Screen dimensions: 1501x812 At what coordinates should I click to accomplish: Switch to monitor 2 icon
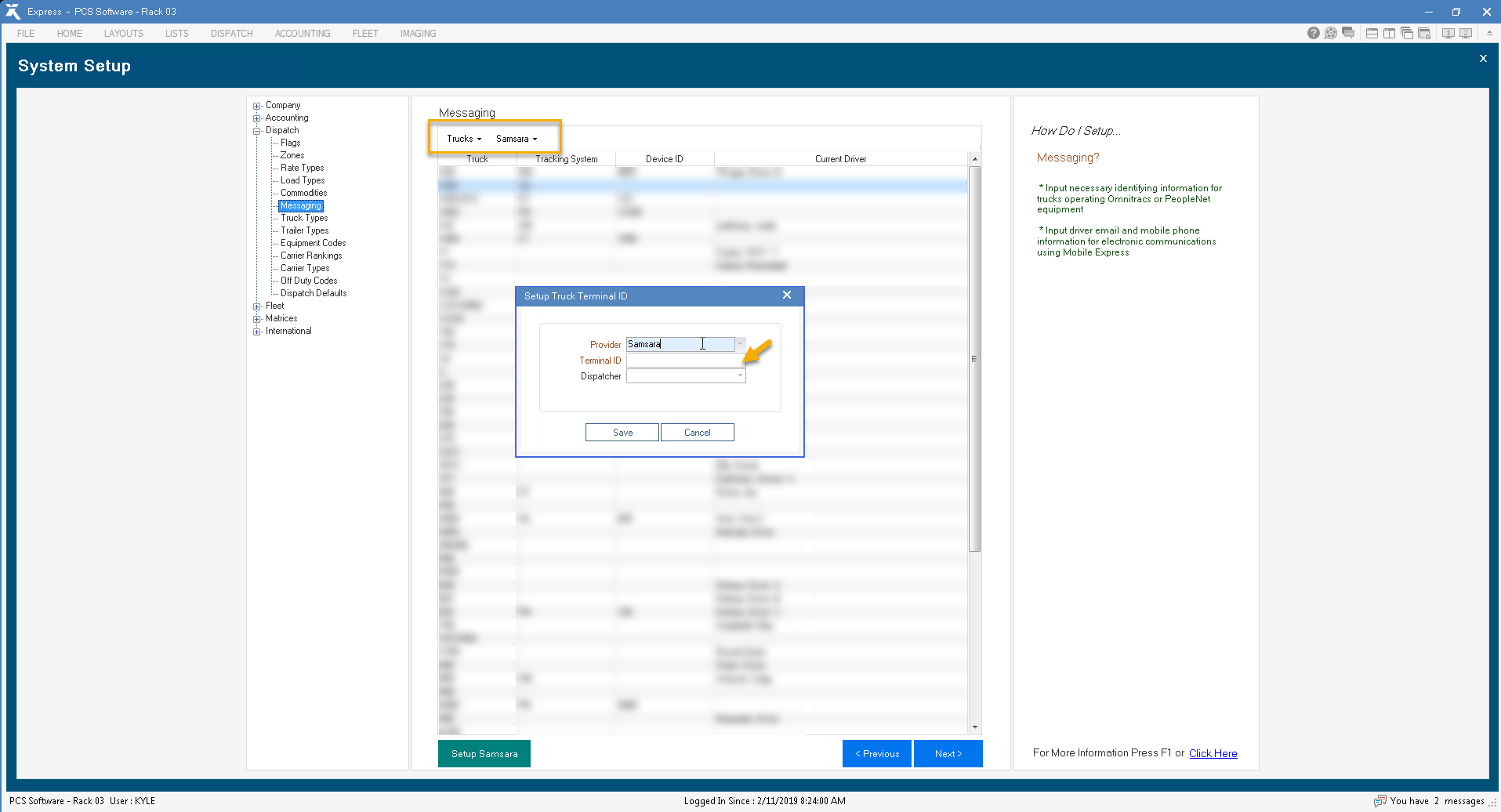(1466, 33)
